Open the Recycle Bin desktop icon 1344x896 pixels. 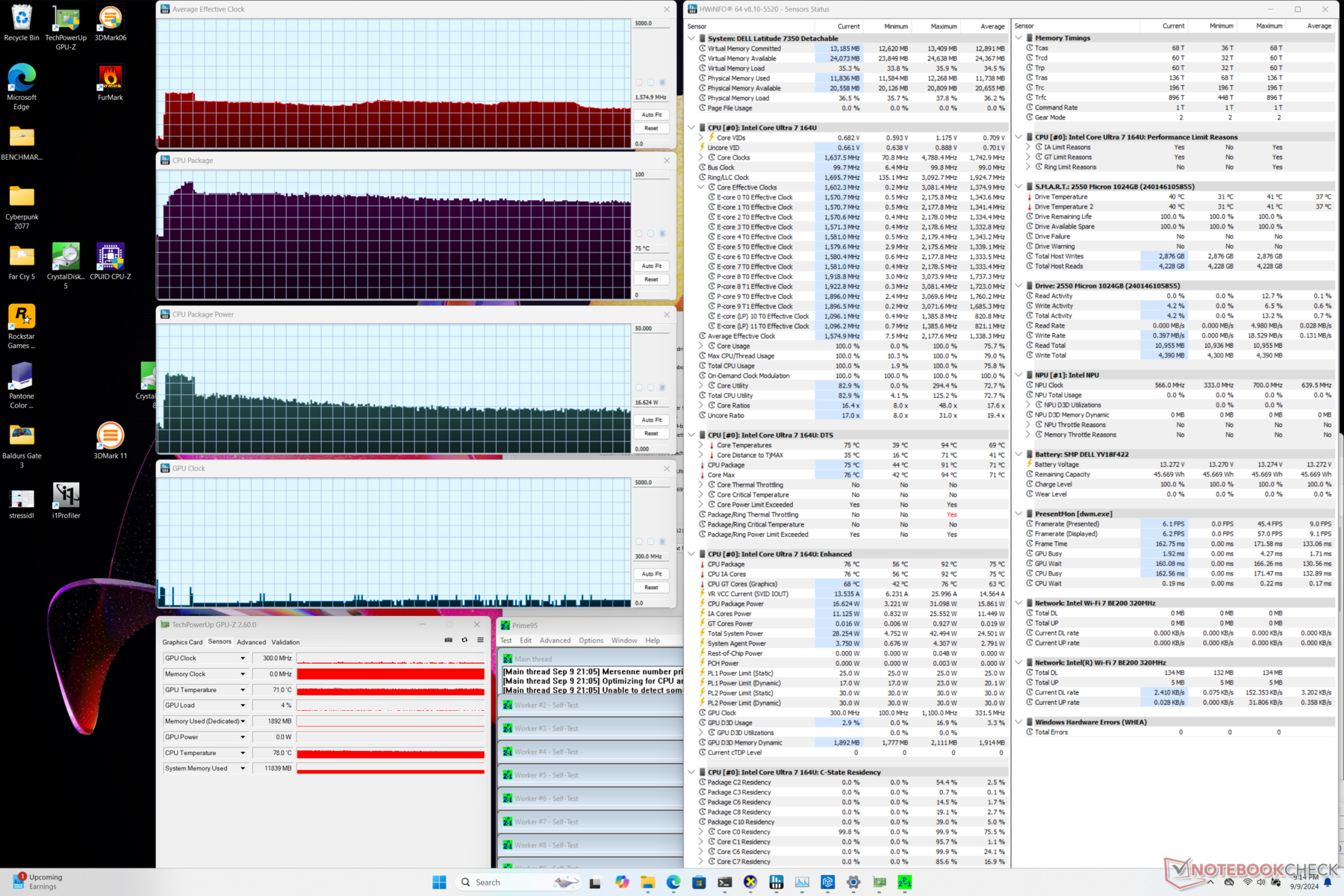click(x=22, y=23)
